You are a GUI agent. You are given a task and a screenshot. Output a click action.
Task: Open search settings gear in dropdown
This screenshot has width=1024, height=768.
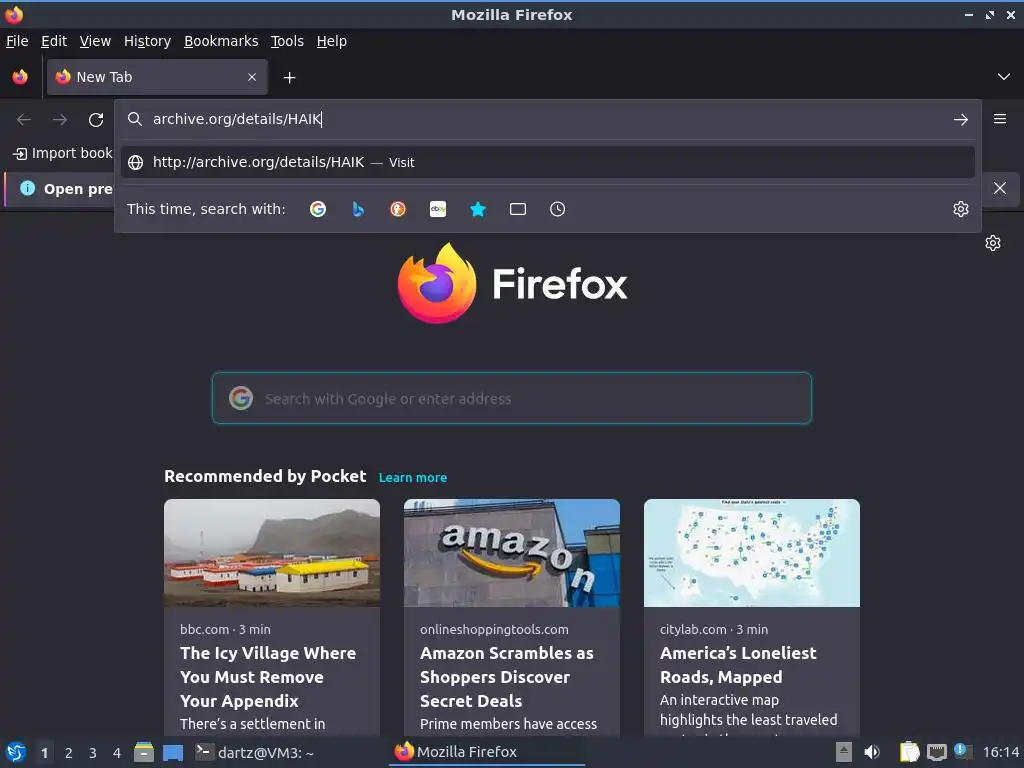pos(961,209)
